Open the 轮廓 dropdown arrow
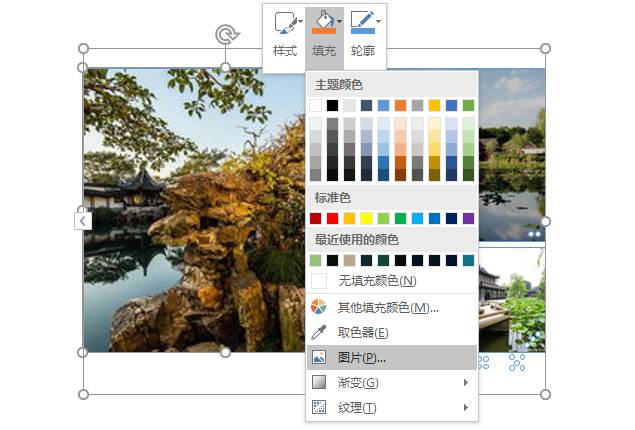The image size is (635, 430). pos(378,21)
